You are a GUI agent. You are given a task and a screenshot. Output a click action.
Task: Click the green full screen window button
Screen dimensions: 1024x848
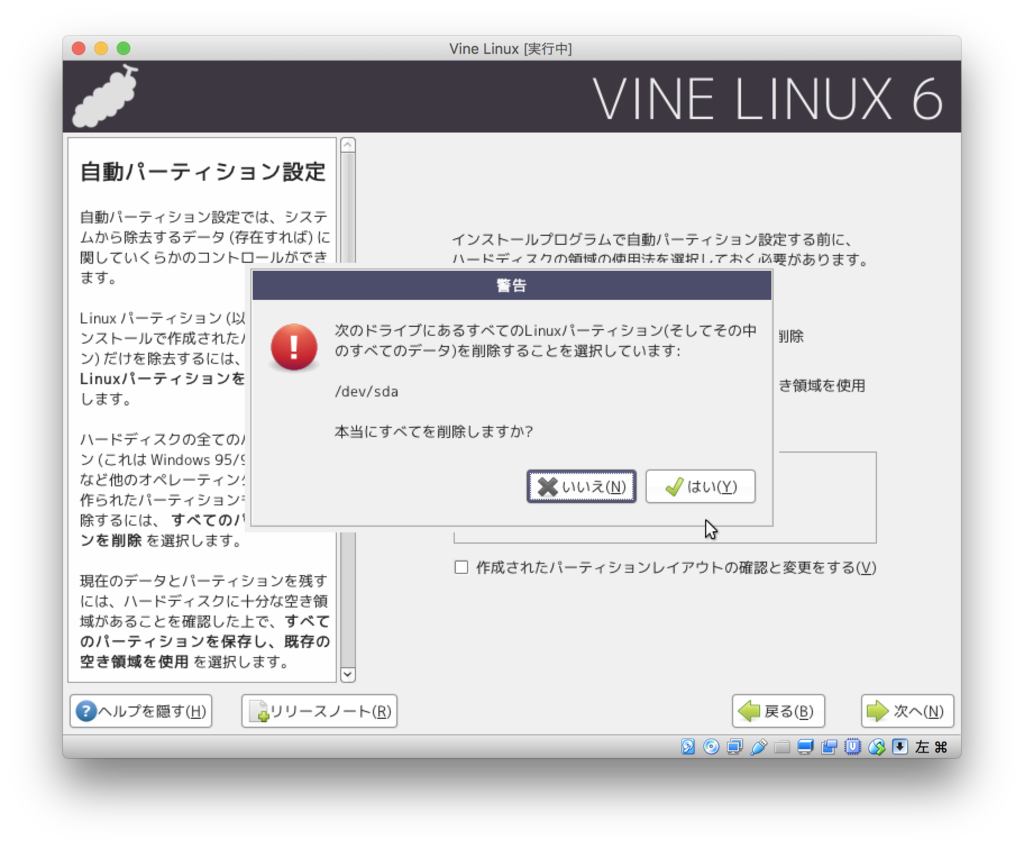click(x=123, y=48)
